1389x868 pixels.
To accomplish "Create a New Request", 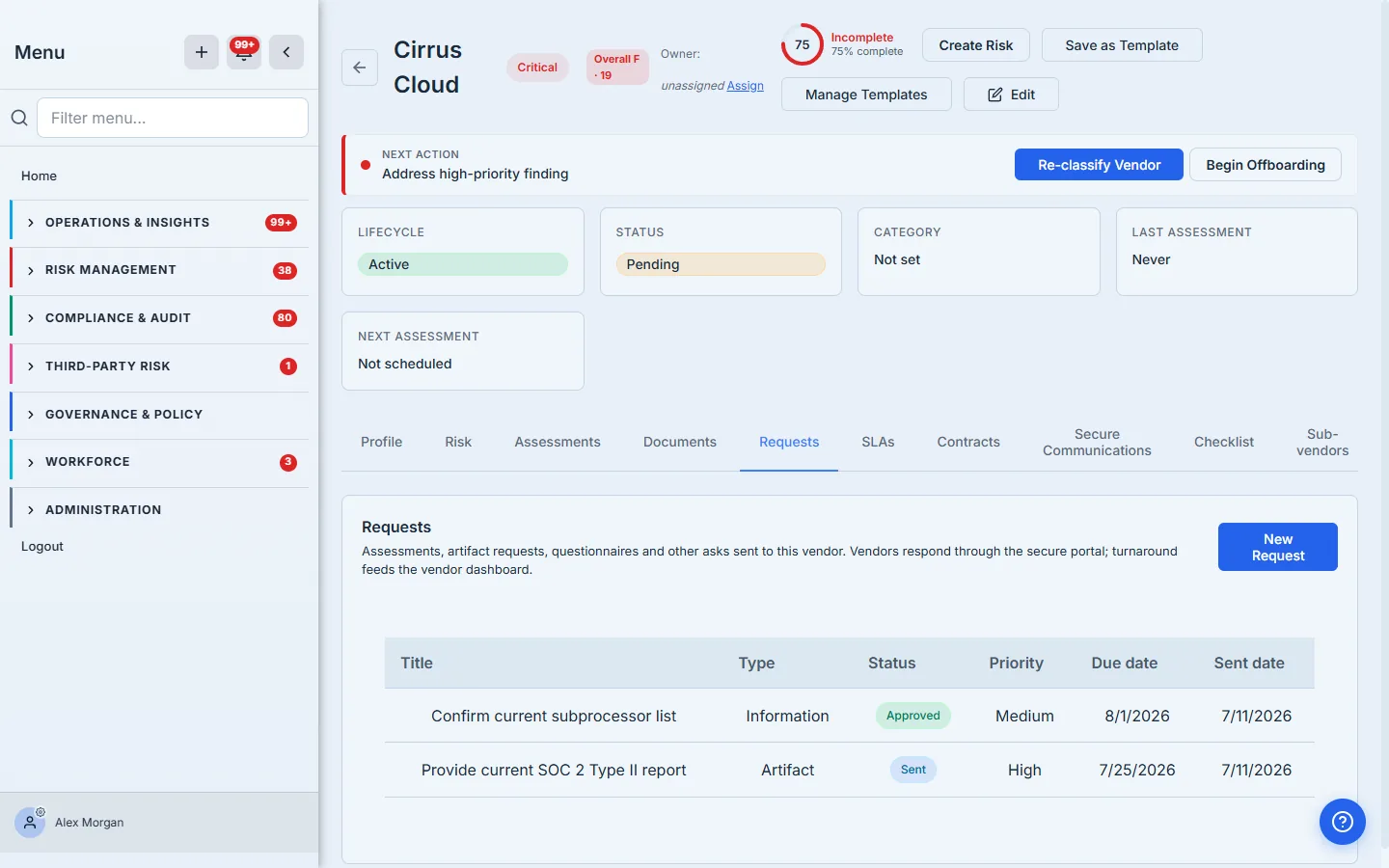I will click(1278, 547).
